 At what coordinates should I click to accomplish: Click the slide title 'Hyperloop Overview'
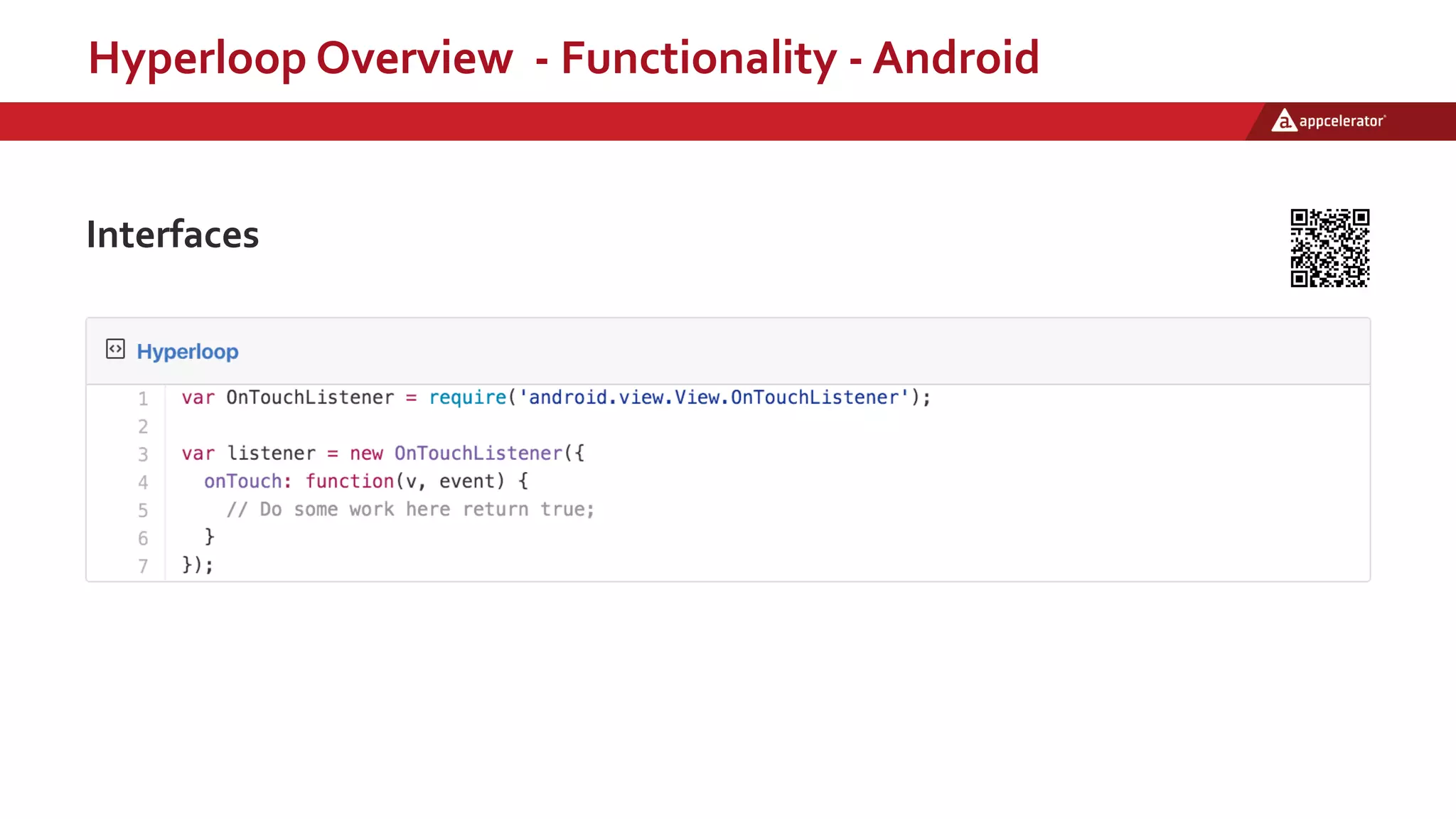(x=300, y=58)
